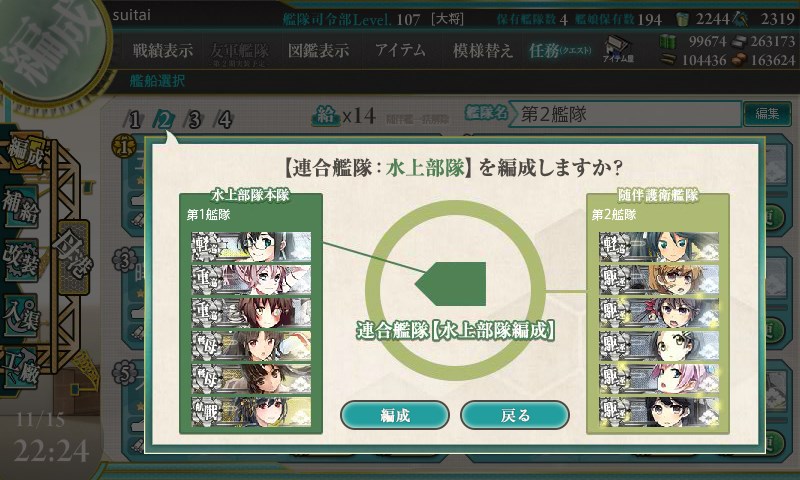
Task: Switch to fleet tab 1
Action: click(x=134, y=120)
